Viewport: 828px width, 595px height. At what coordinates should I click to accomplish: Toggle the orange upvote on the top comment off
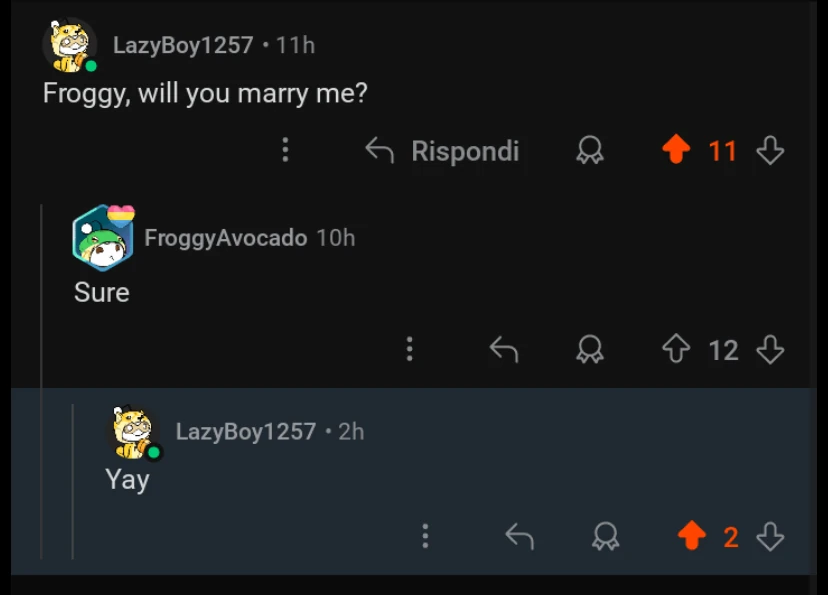pos(677,150)
